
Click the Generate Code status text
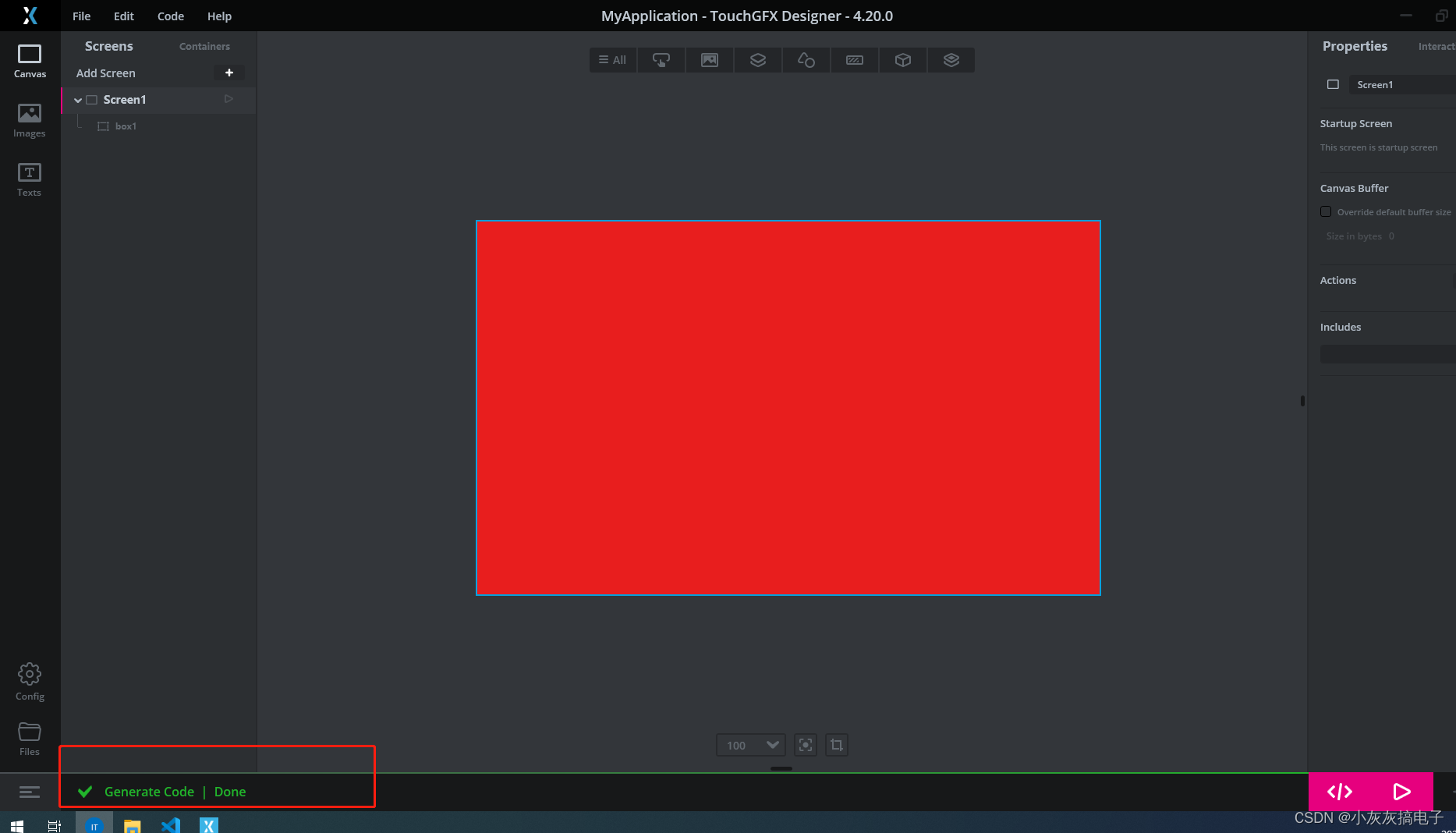pos(149,792)
